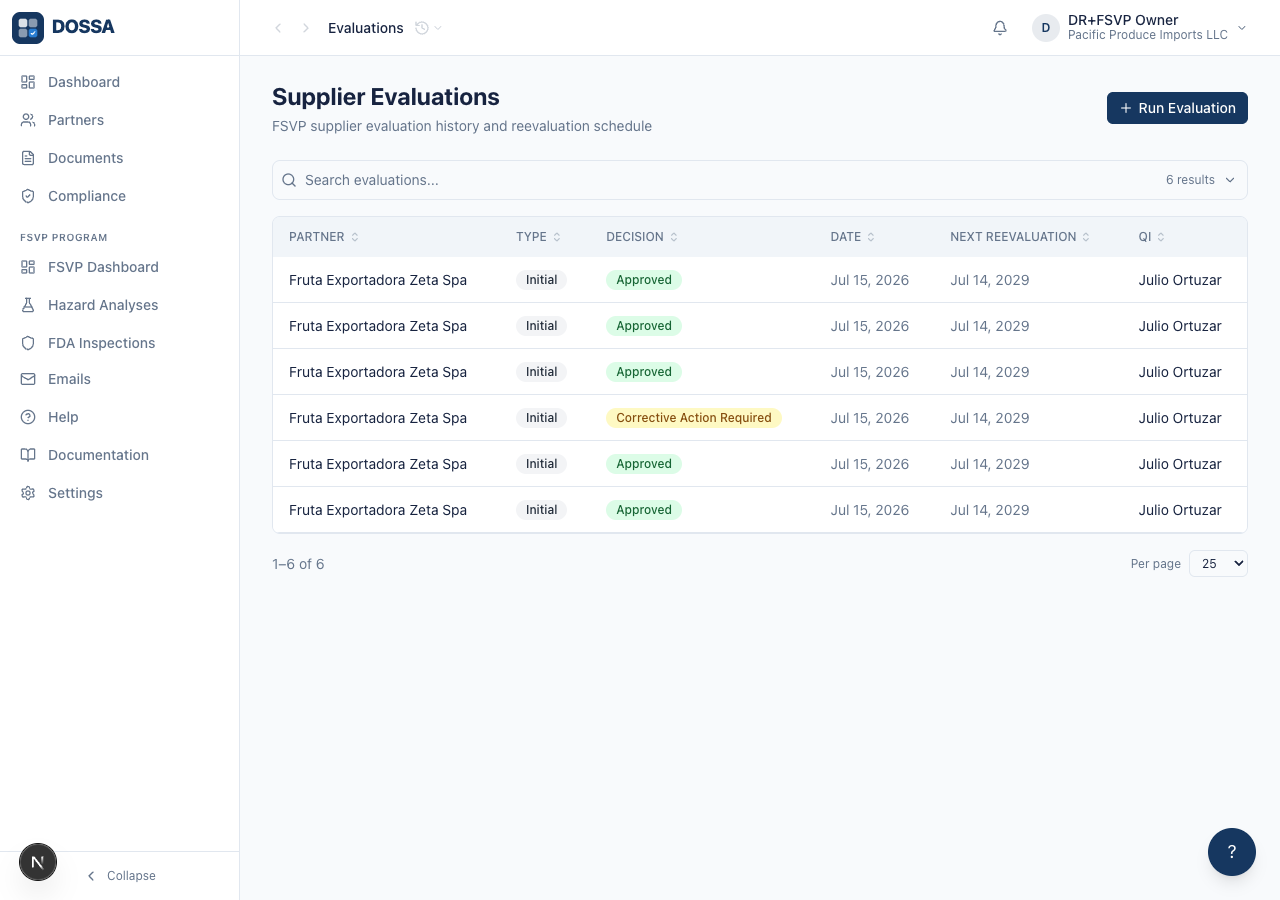This screenshot has height=900, width=1280.
Task: Open the Emails page link
Action: pyautogui.click(x=120, y=379)
